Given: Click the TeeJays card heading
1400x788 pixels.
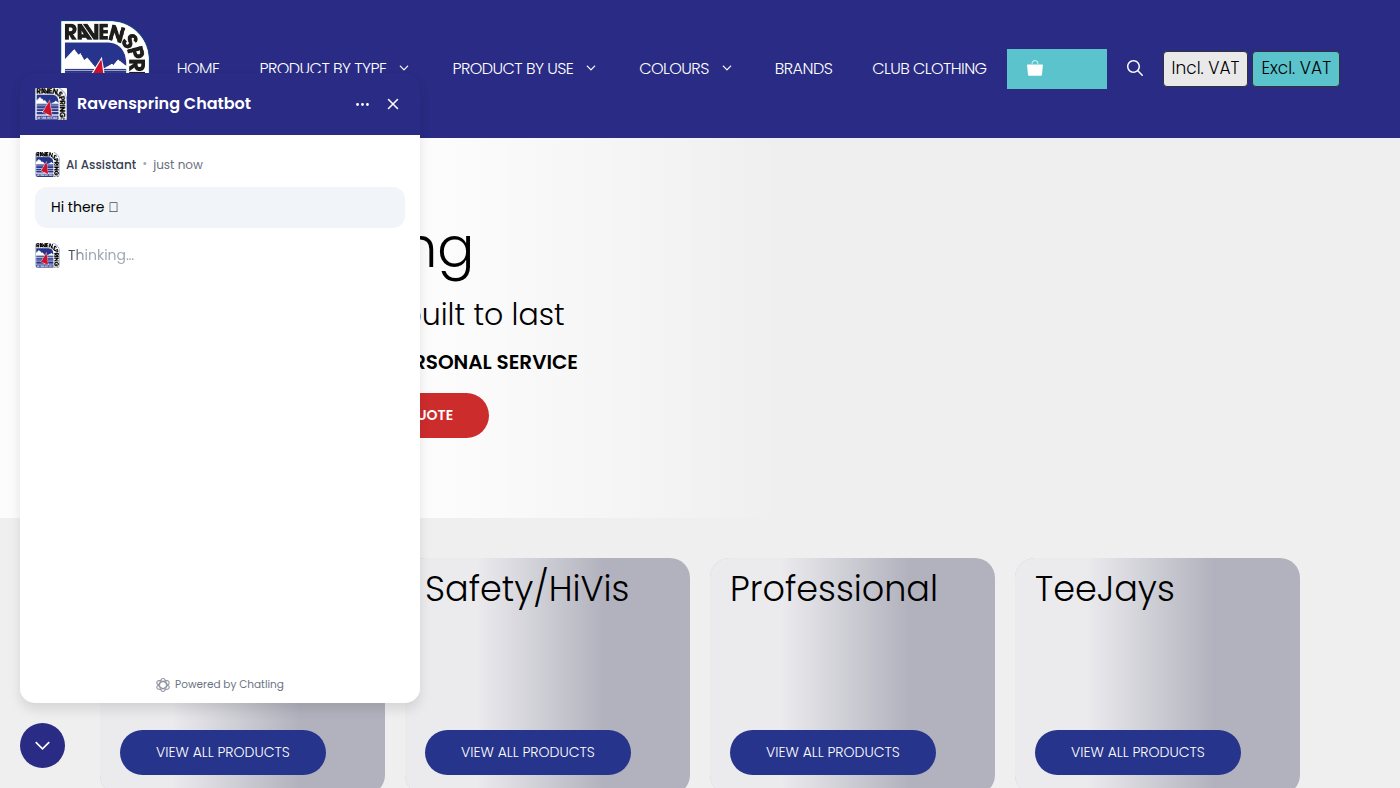Looking at the screenshot, I should click(x=1105, y=589).
